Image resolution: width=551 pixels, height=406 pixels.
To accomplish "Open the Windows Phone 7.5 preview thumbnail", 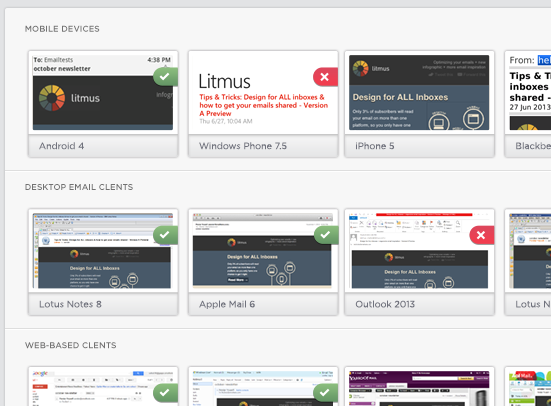I will coord(263,92).
